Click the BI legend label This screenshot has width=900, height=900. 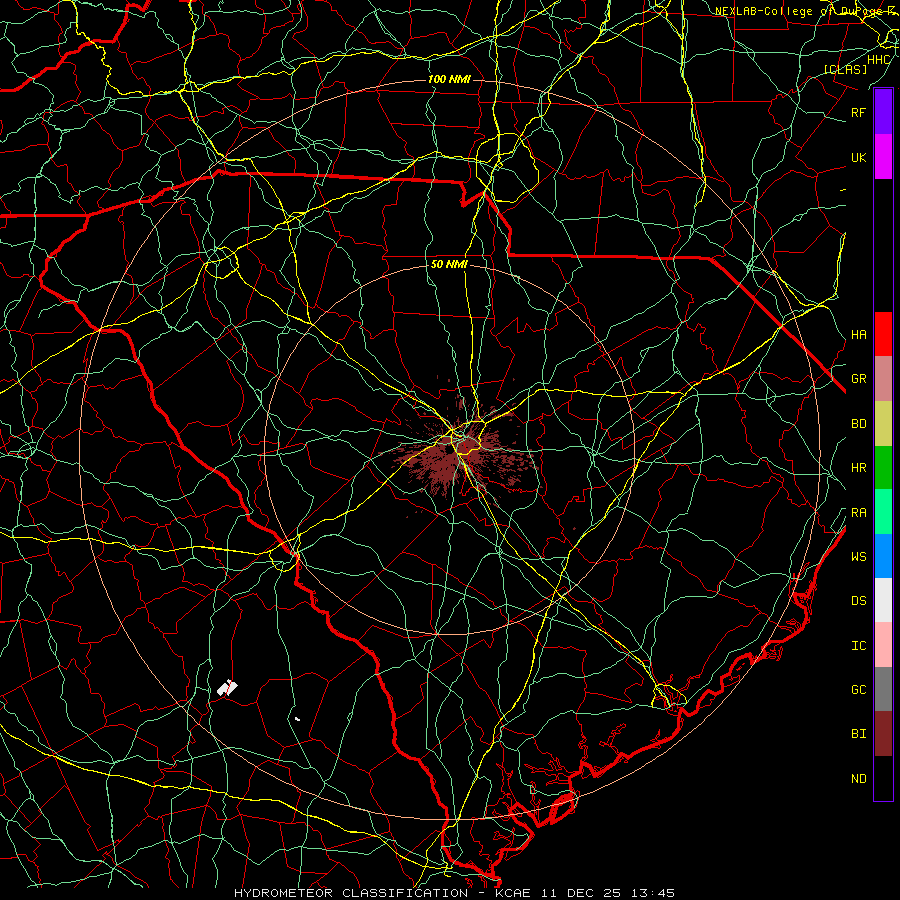click(x=858, y=734)
